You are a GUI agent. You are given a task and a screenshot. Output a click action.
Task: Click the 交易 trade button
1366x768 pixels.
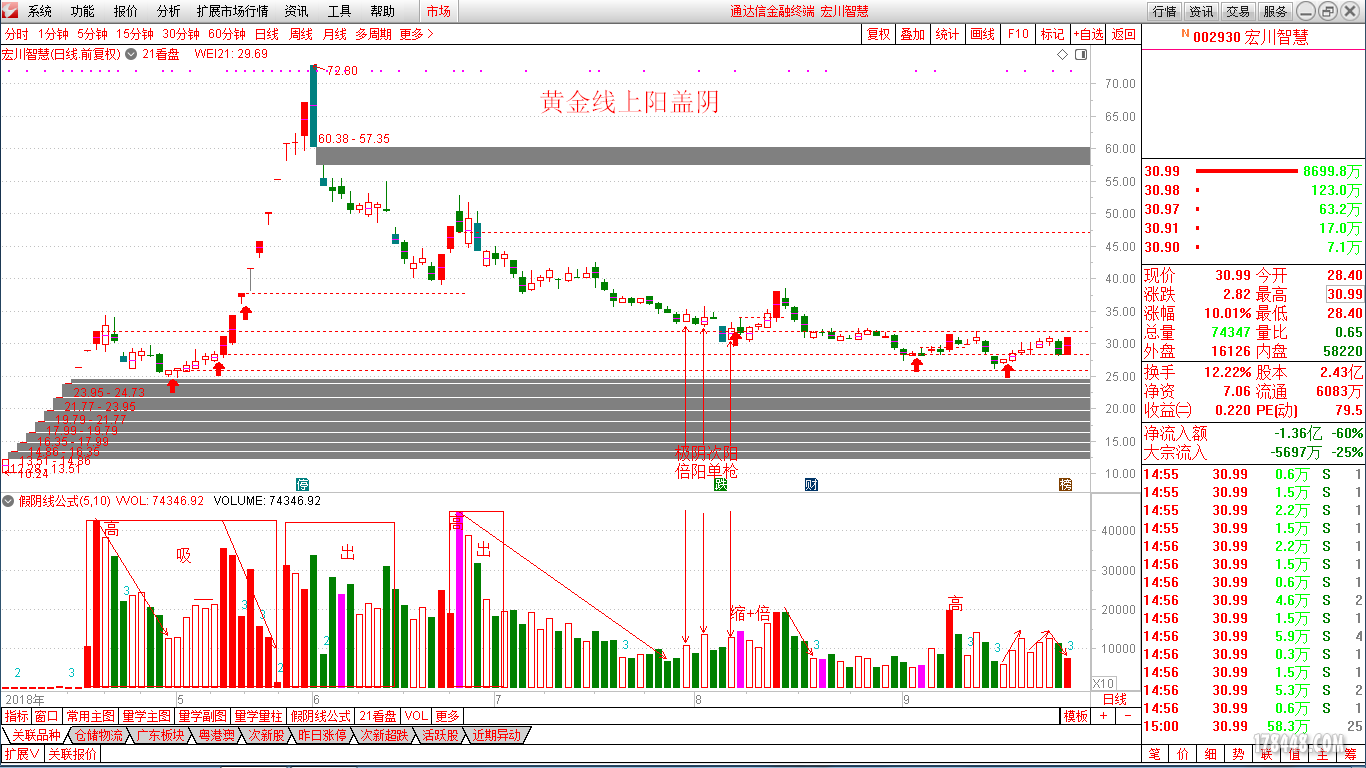coord(1238,11)
